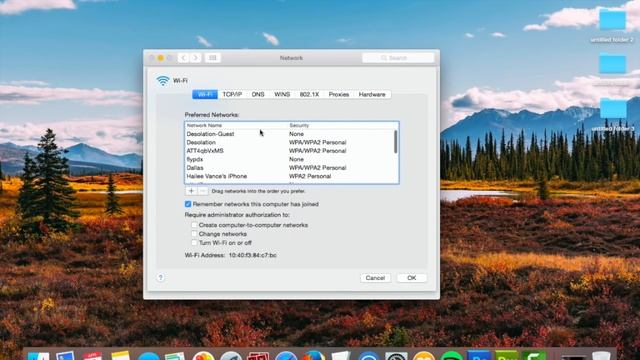640x360 pixels.
Task: Click the Search field in Network window
Action: tap(398, 58)
